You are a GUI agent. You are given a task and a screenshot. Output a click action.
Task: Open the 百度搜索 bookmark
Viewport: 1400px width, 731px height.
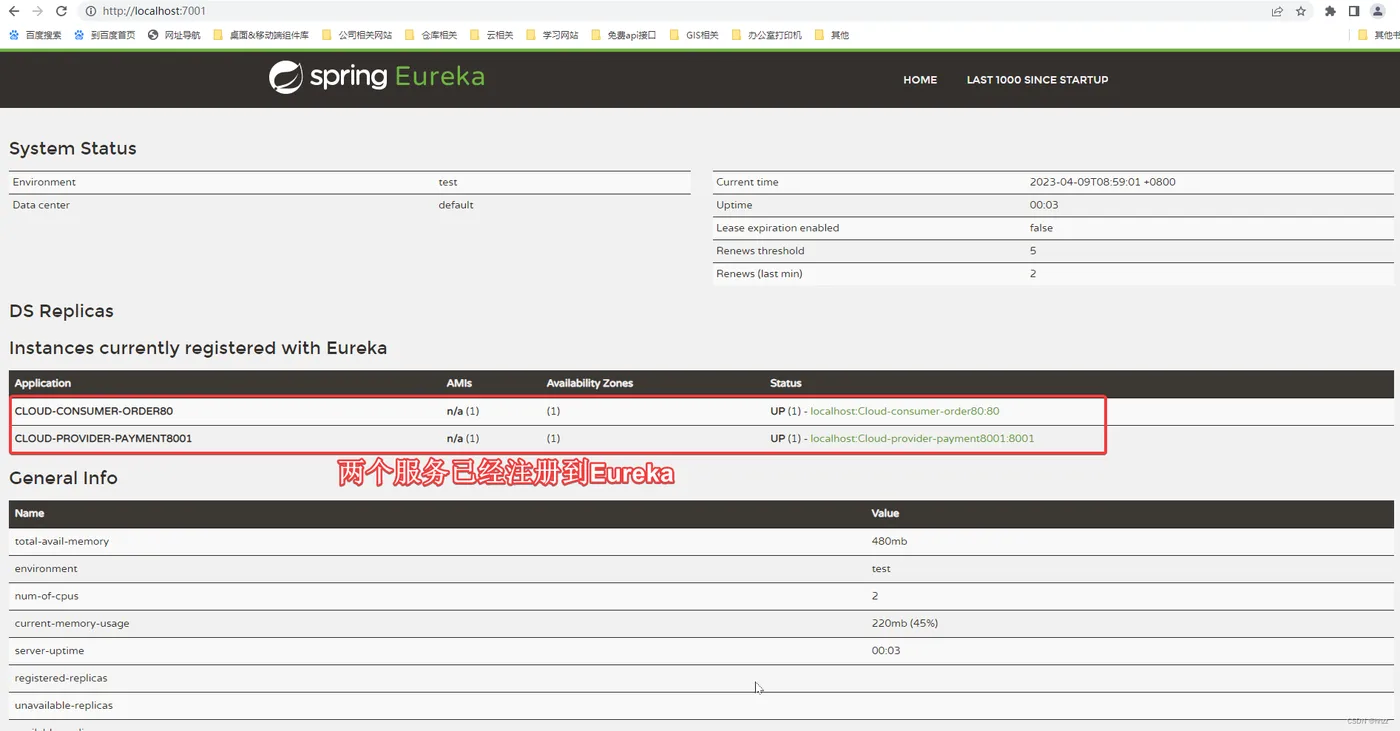coord(35,35)
